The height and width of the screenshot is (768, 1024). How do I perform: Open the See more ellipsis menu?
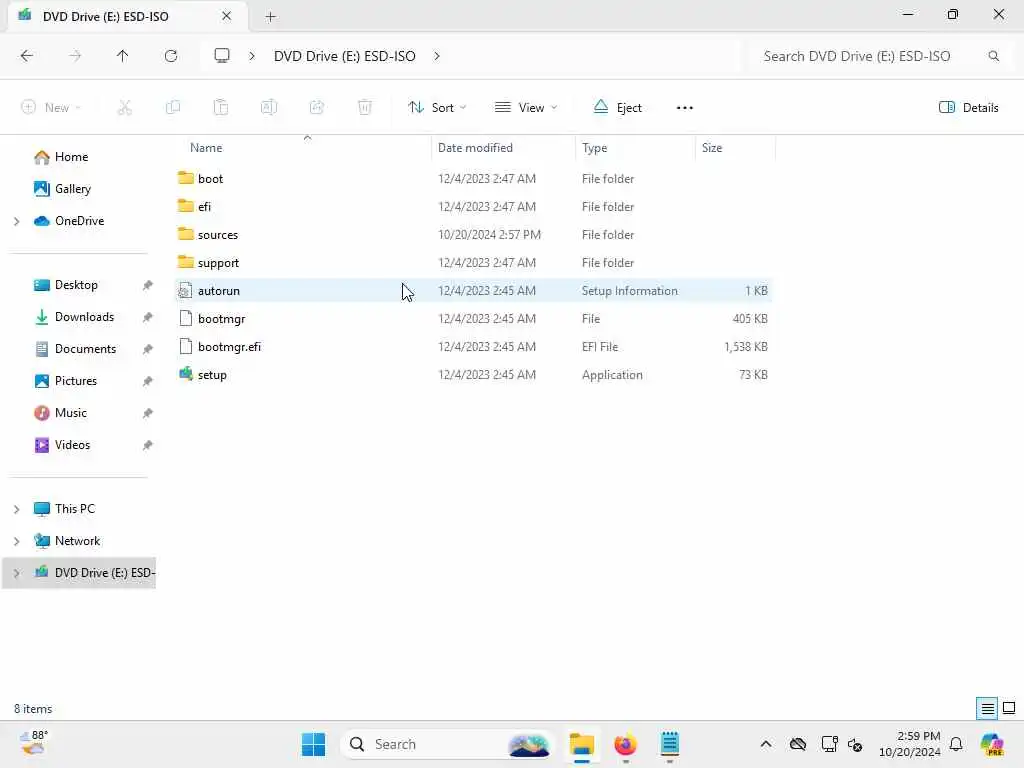point(684,108)
